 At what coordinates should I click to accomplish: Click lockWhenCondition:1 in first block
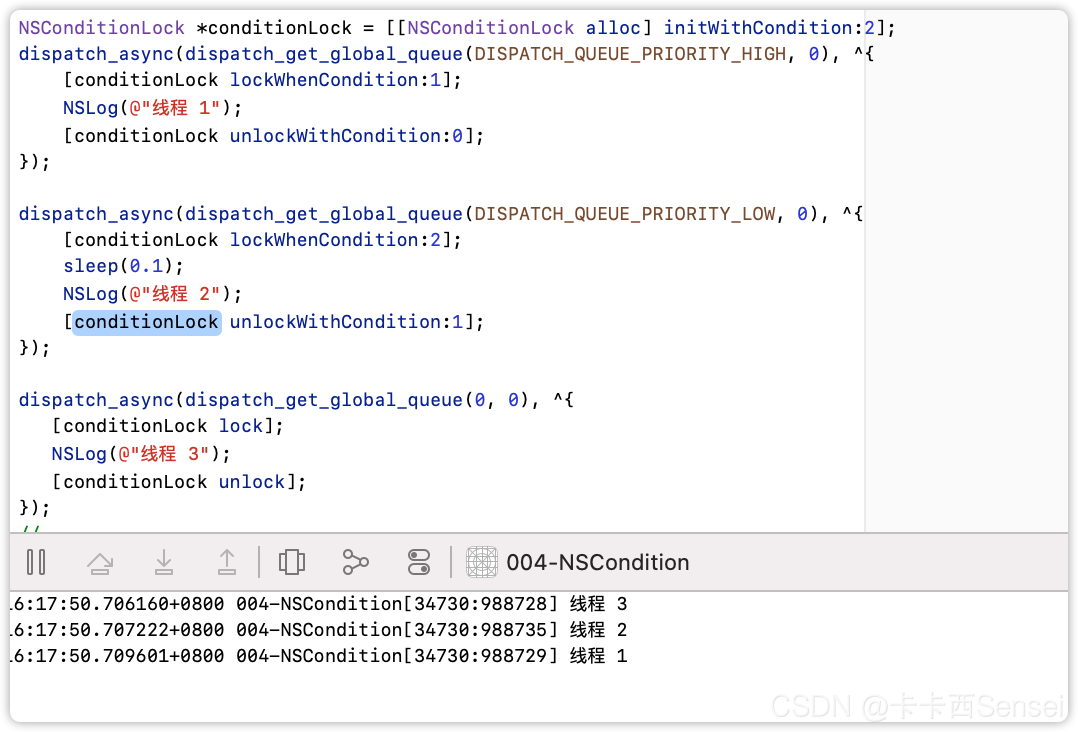[336, 80]
